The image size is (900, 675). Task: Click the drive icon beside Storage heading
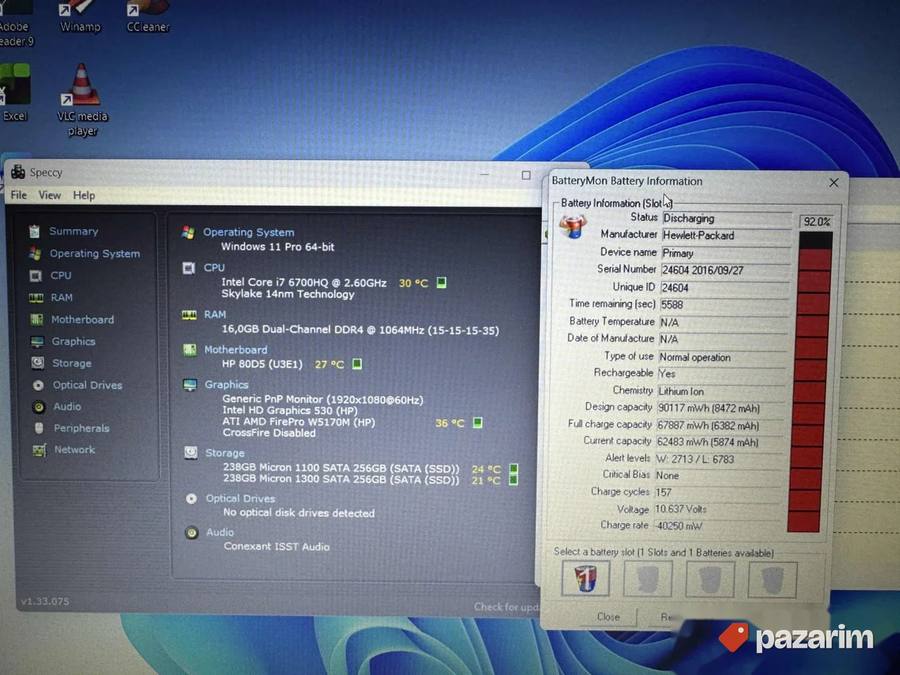pyautogui.click(x=191, y=453)
